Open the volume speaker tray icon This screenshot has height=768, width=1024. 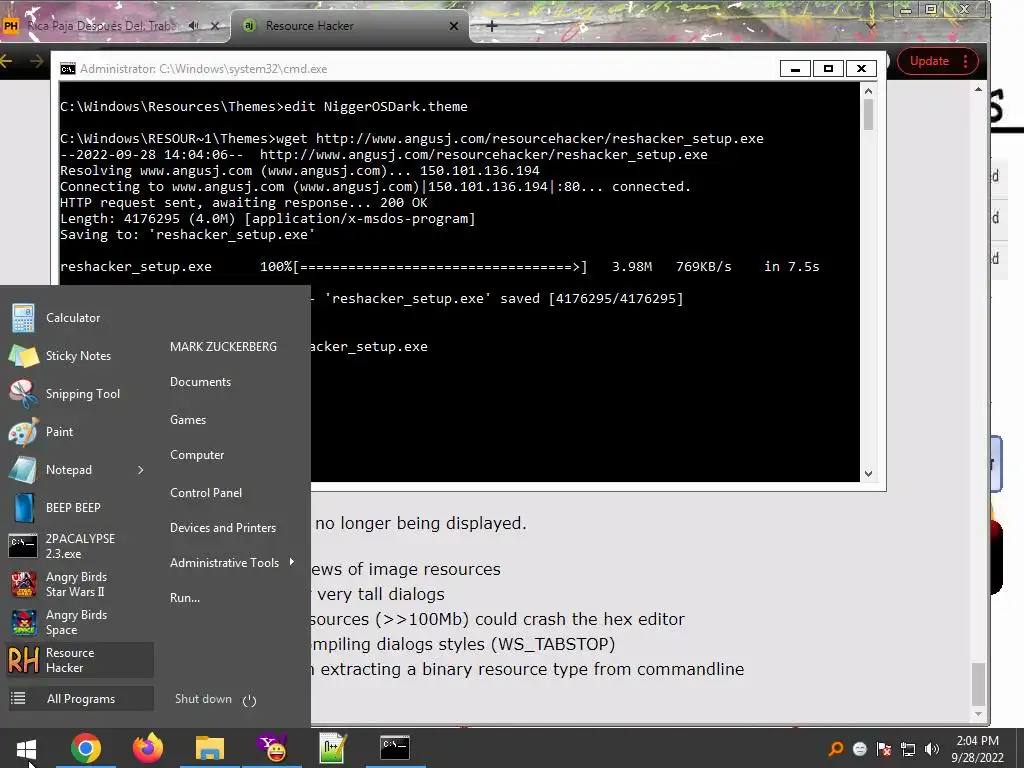click(932, 749)
